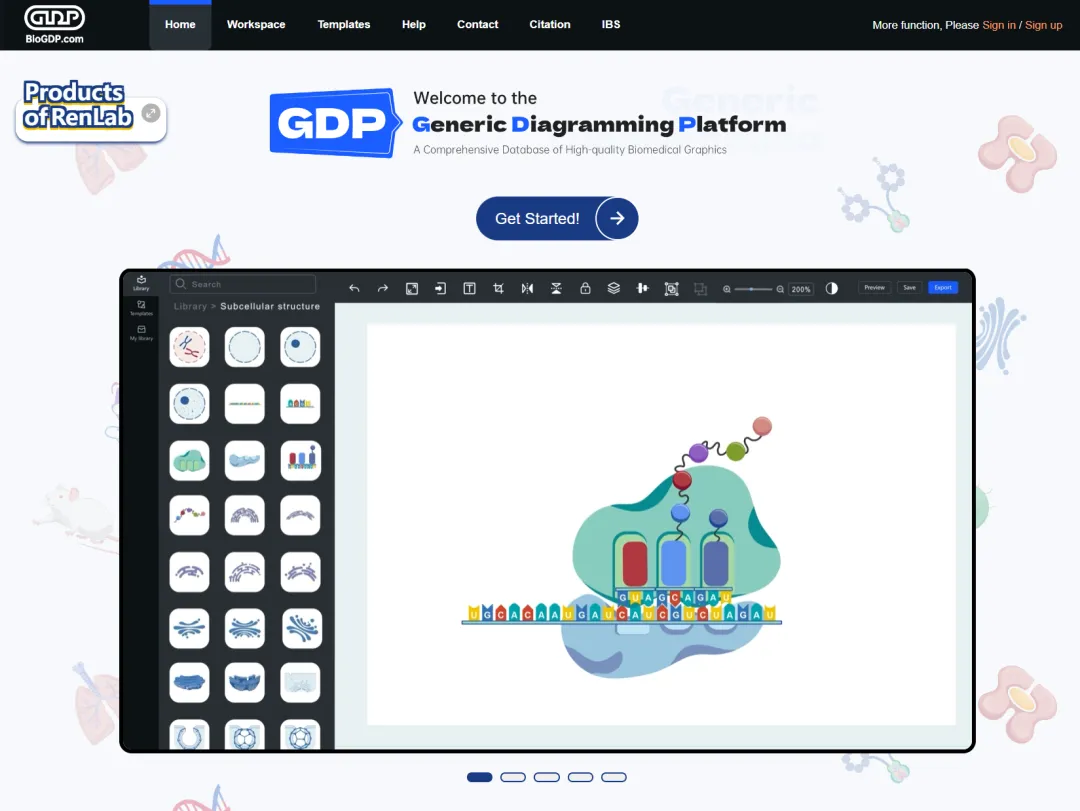Screen dimensions: 1080x811
Task: Click the Preview button
Action: [875, 287]
